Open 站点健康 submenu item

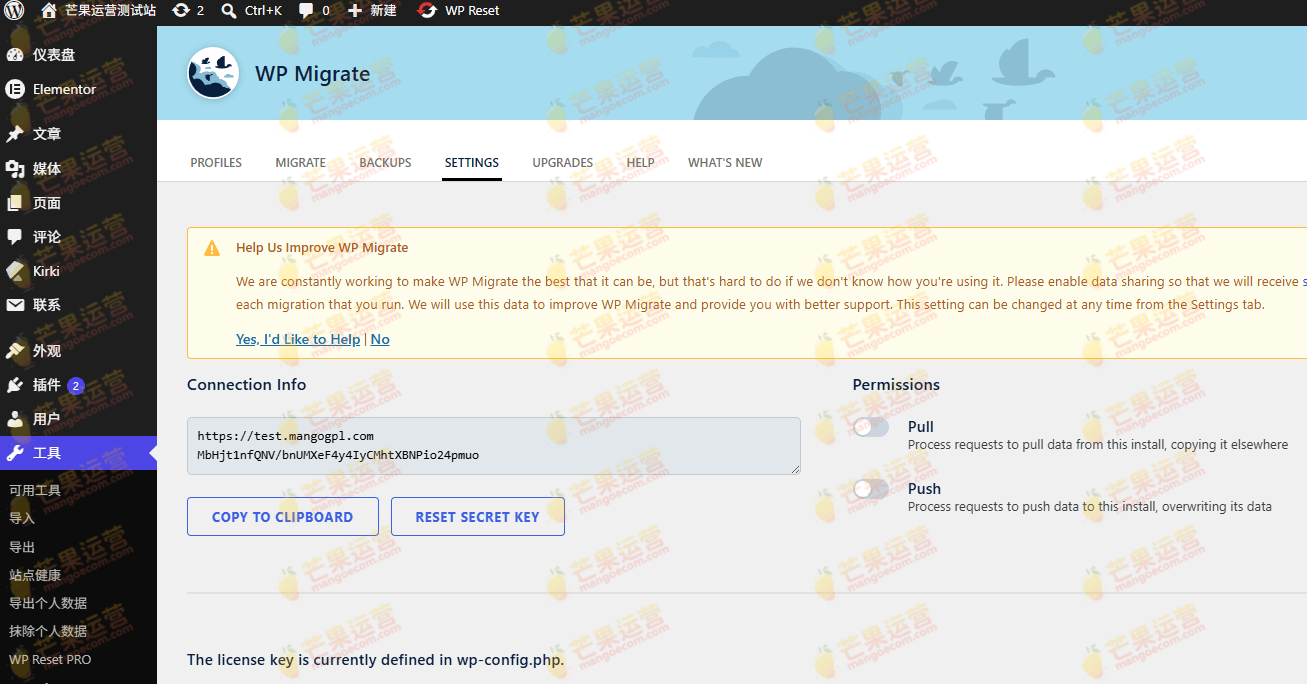click(35, 575)
